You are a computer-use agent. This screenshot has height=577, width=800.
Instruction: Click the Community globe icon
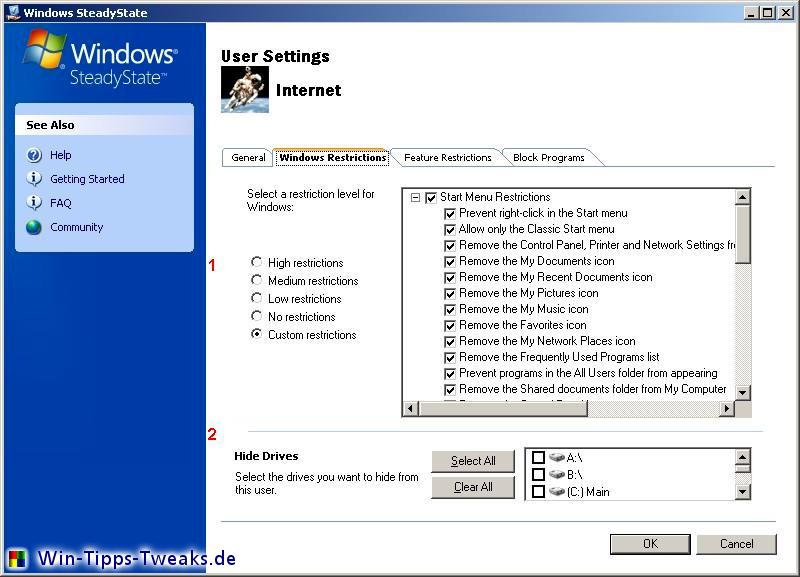coord(34,227)
